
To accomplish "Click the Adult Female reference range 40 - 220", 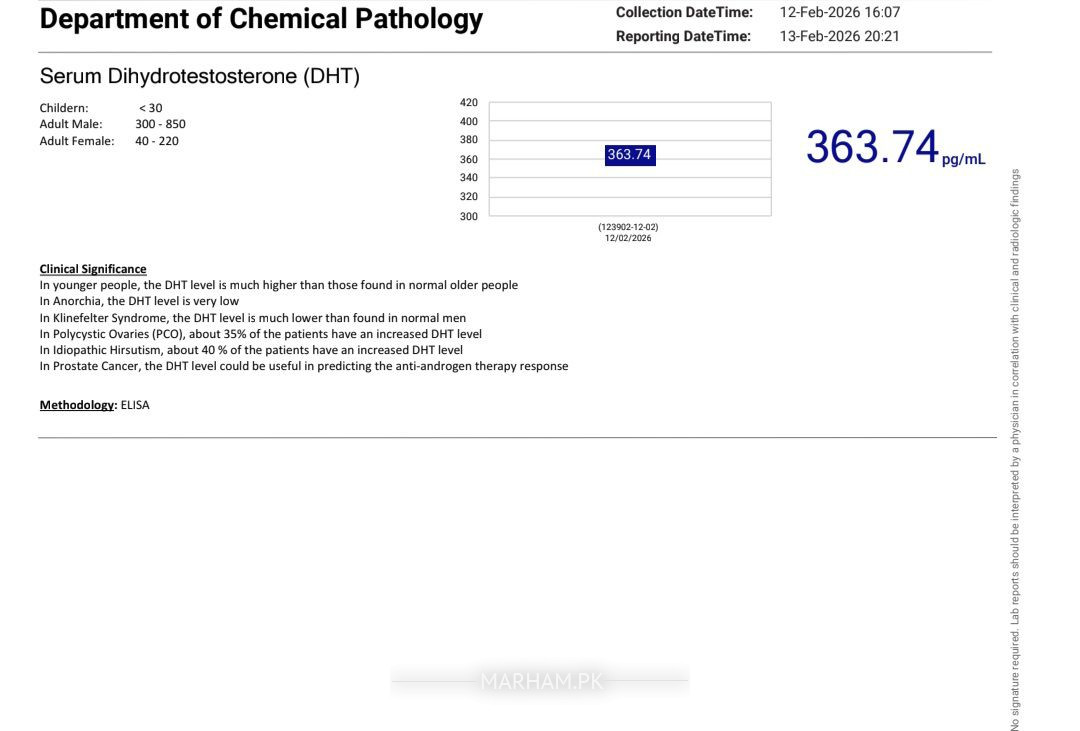I will pyautogui.click(x=157, y=141).
